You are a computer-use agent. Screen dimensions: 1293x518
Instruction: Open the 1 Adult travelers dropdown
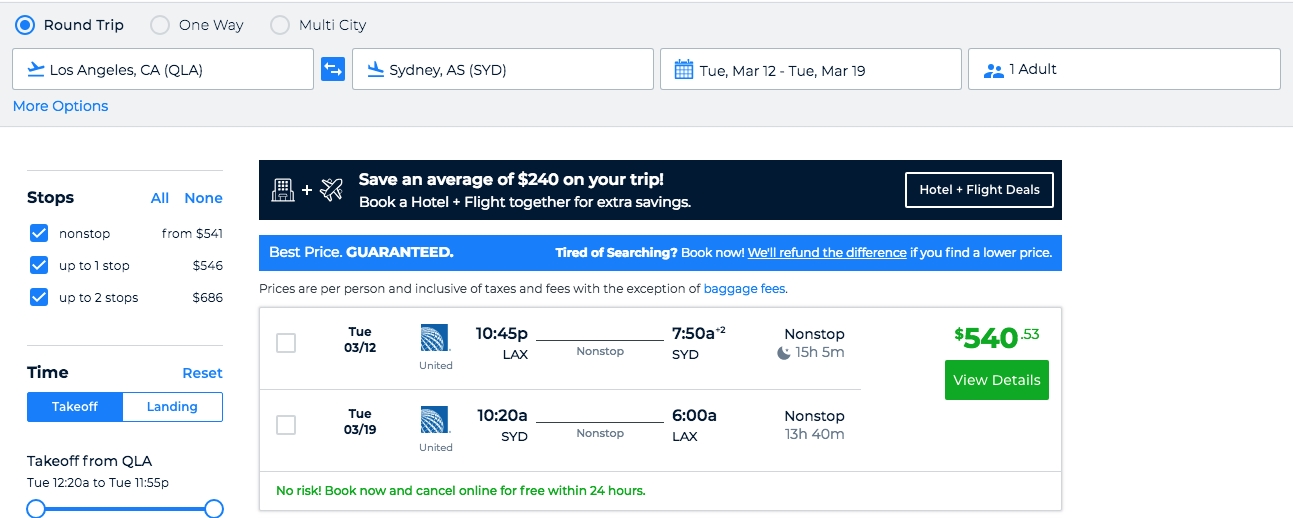click(1124, 69)
